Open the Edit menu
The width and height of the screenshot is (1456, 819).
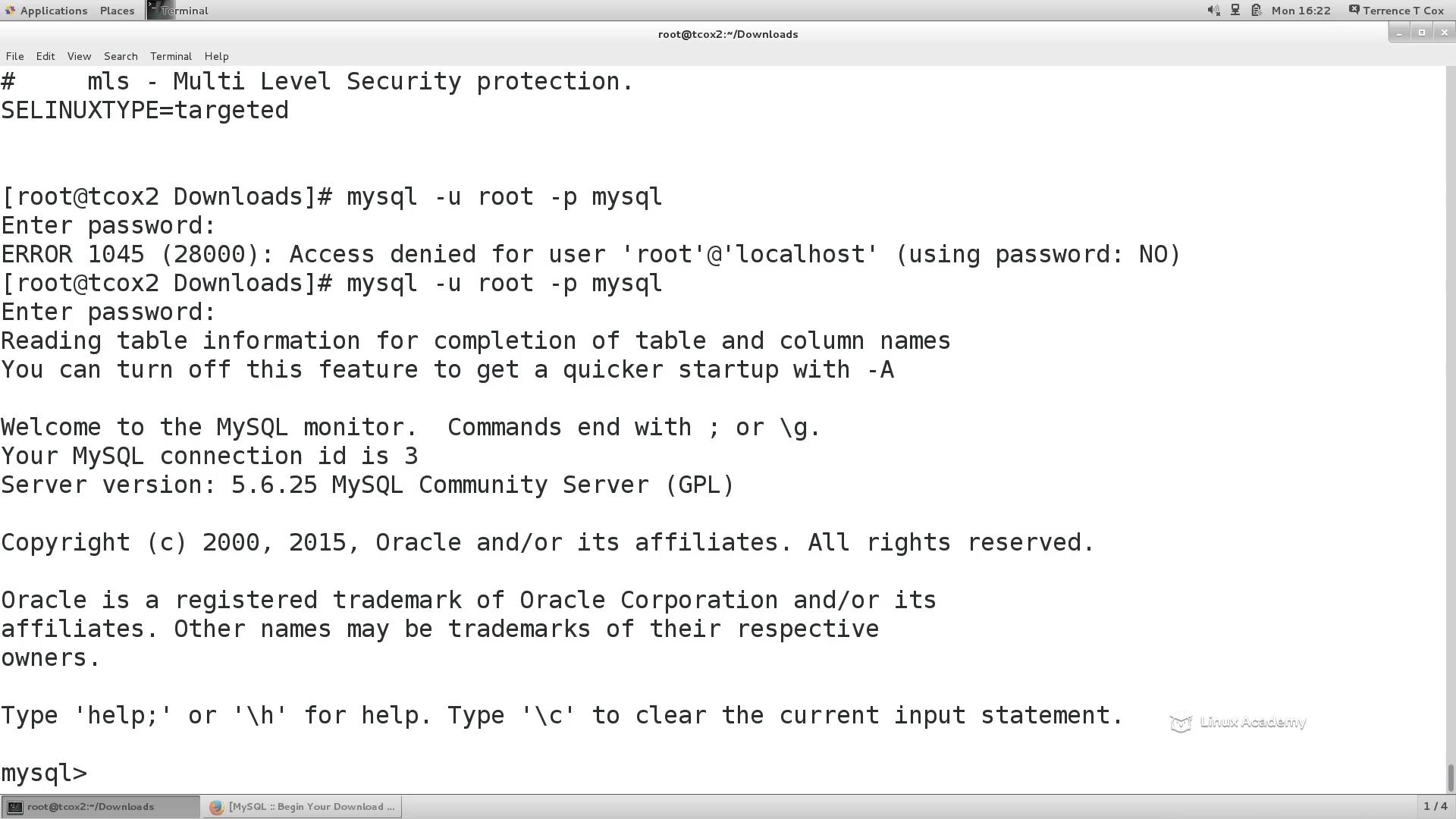pos(45,55)
